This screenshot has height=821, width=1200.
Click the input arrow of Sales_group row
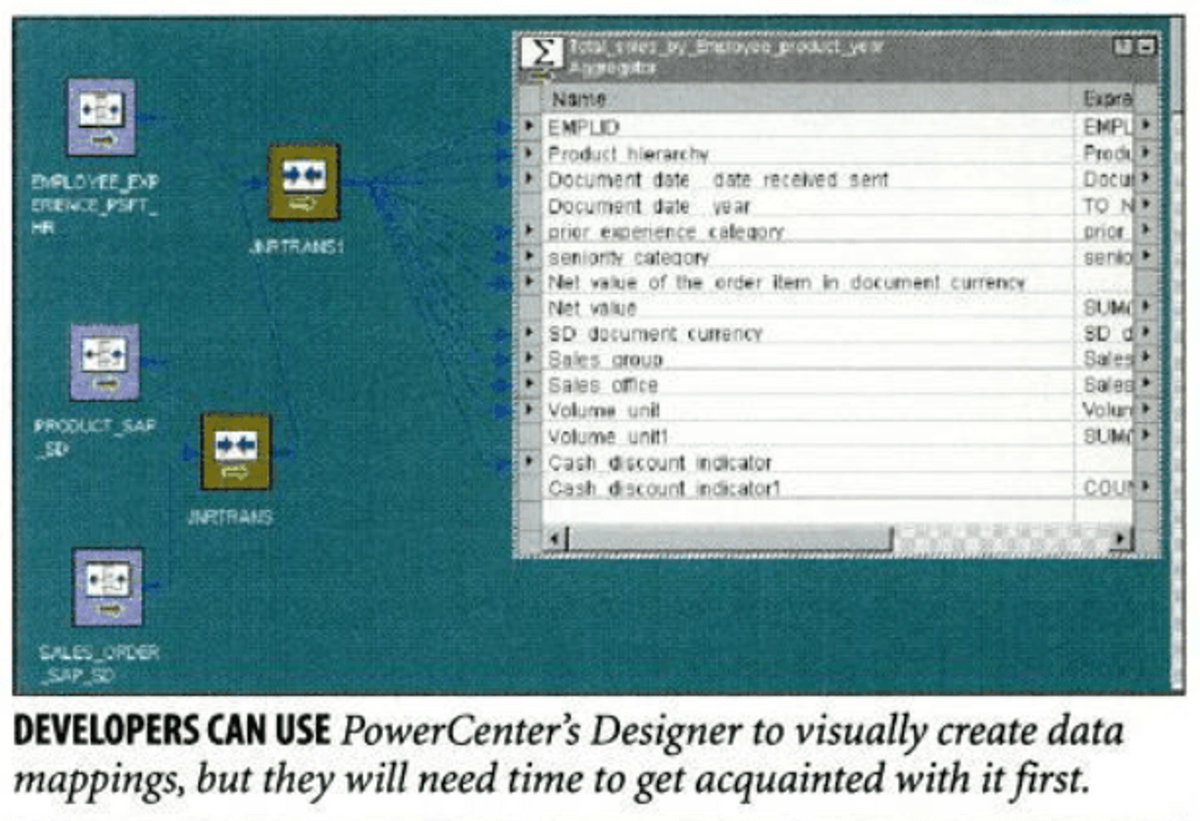click(530, 359)
